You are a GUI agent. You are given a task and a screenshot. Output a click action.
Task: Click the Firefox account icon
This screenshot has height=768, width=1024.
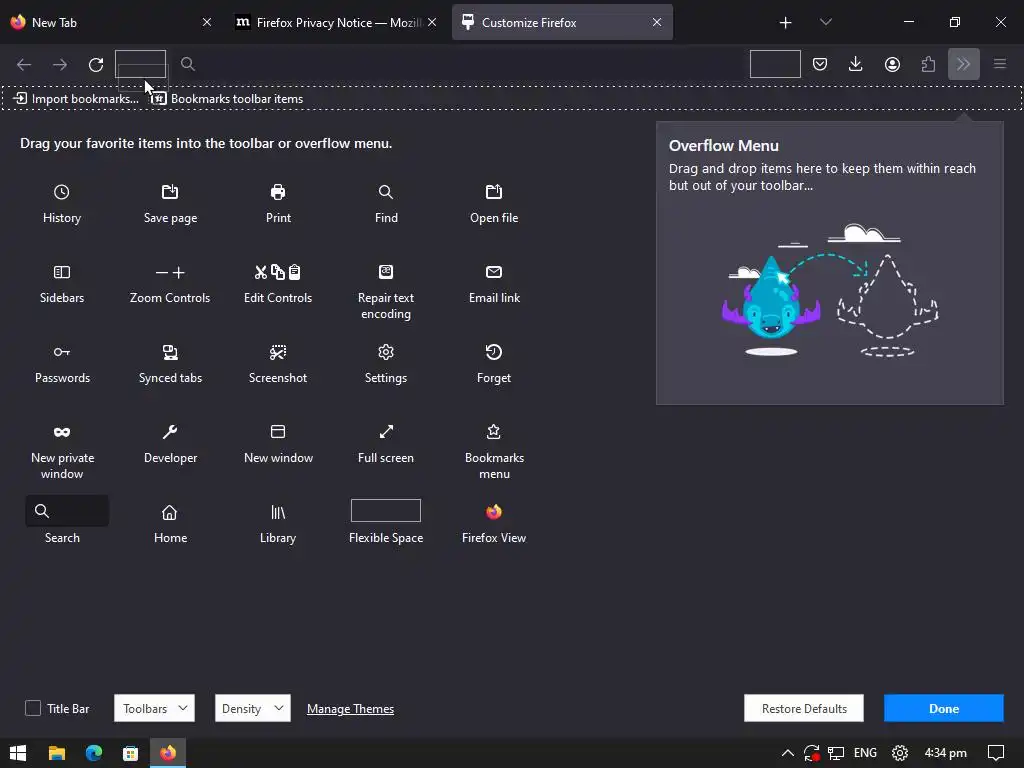tap(892, 64)
